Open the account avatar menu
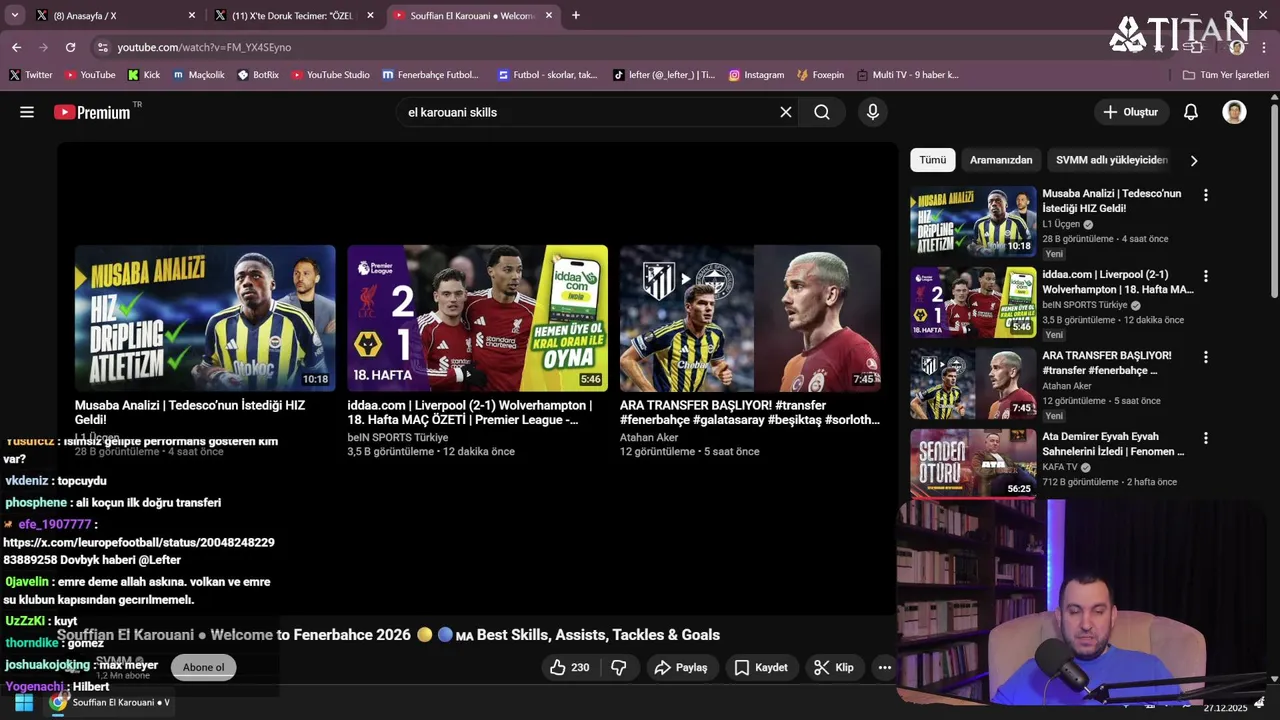 (1234, 112)
